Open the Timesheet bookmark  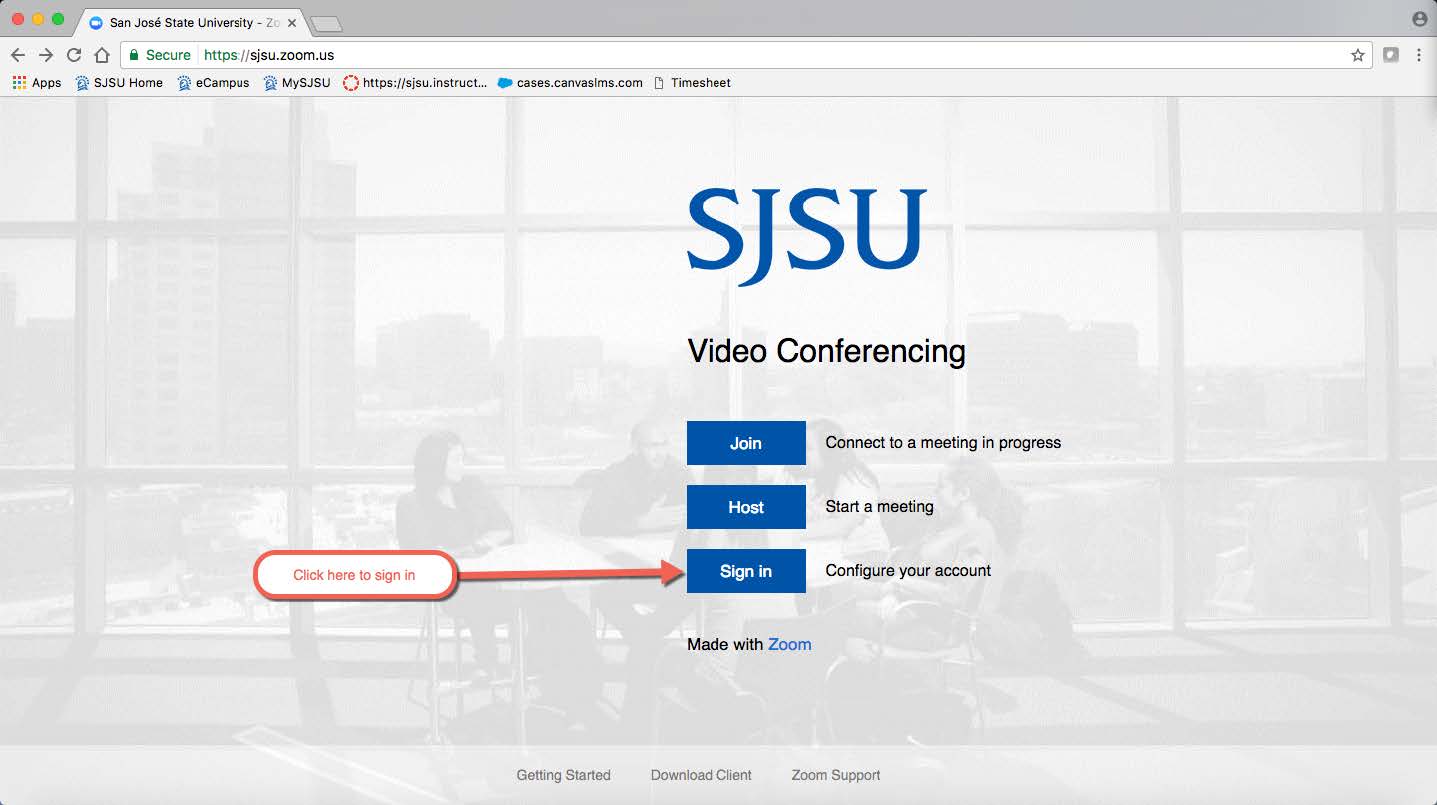[x=692, y=83]
